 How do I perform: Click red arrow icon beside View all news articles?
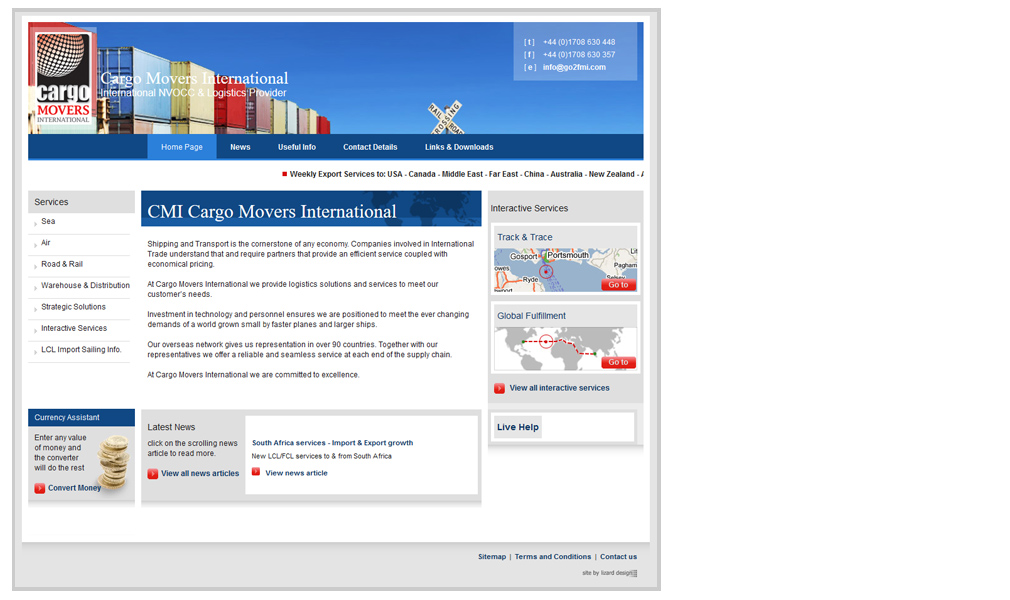(x=153, y=474)
